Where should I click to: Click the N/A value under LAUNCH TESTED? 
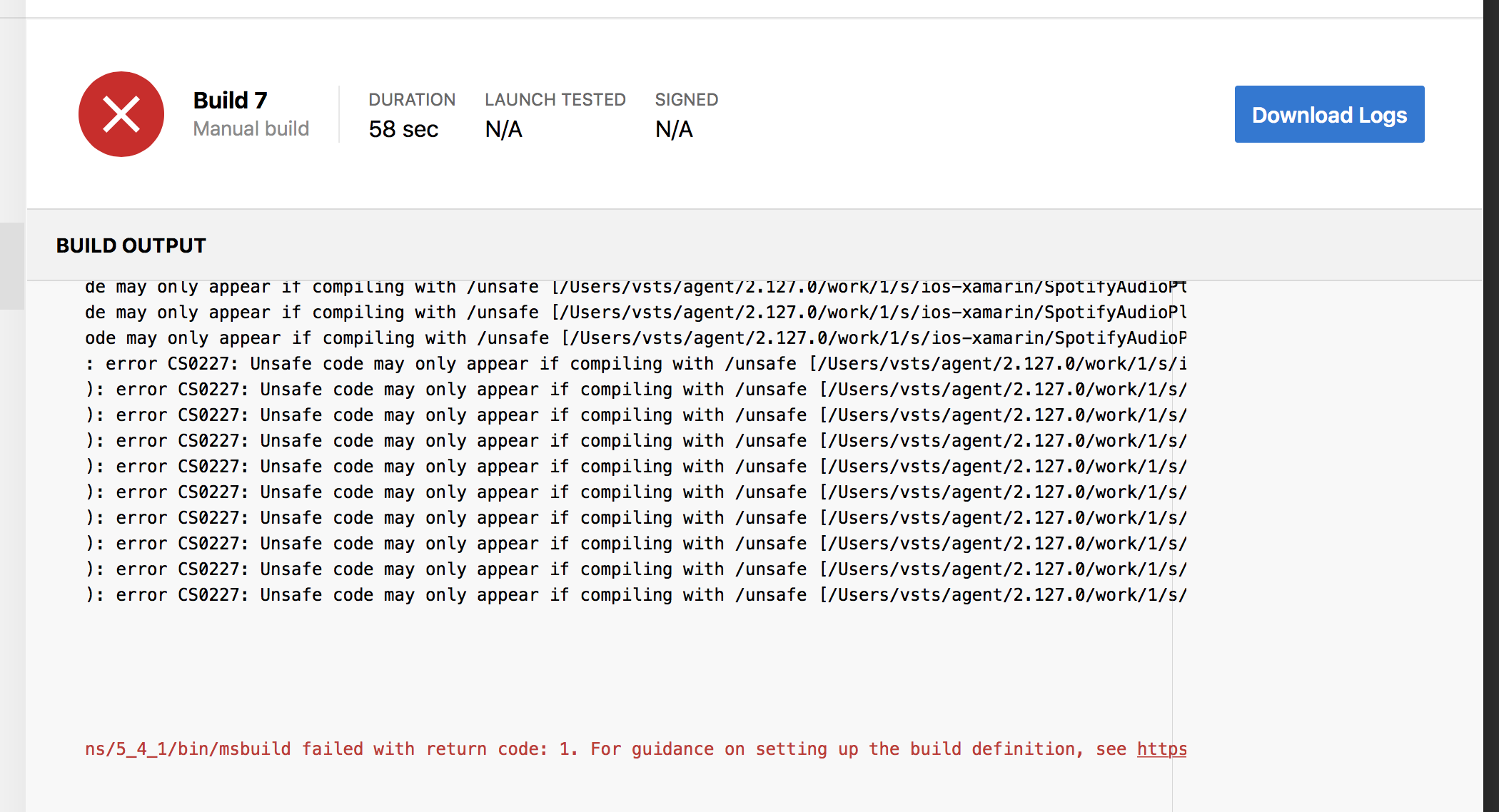pyautogui.click(x=504, y=130)
